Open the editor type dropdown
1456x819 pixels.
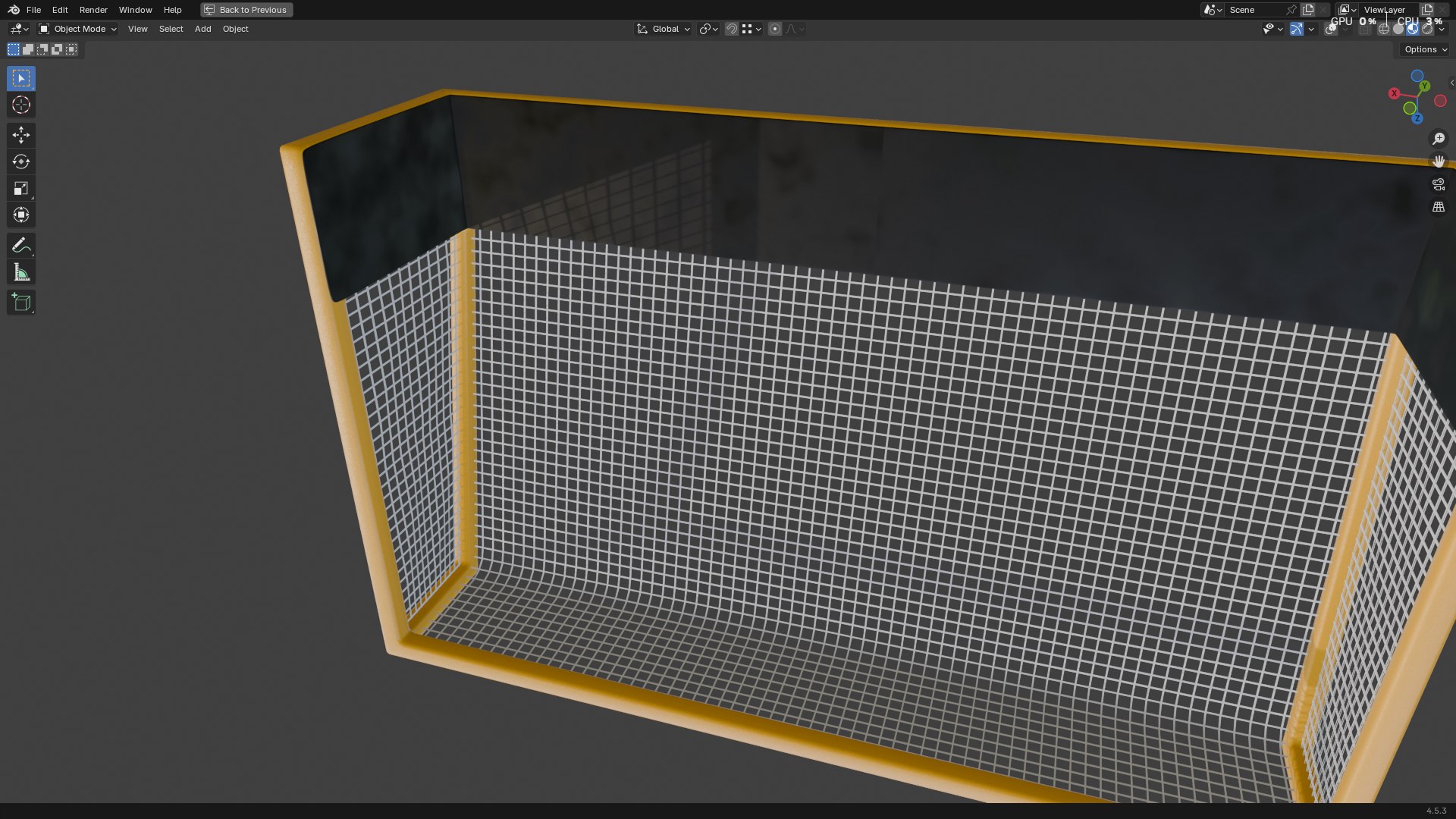coord(18,29)
